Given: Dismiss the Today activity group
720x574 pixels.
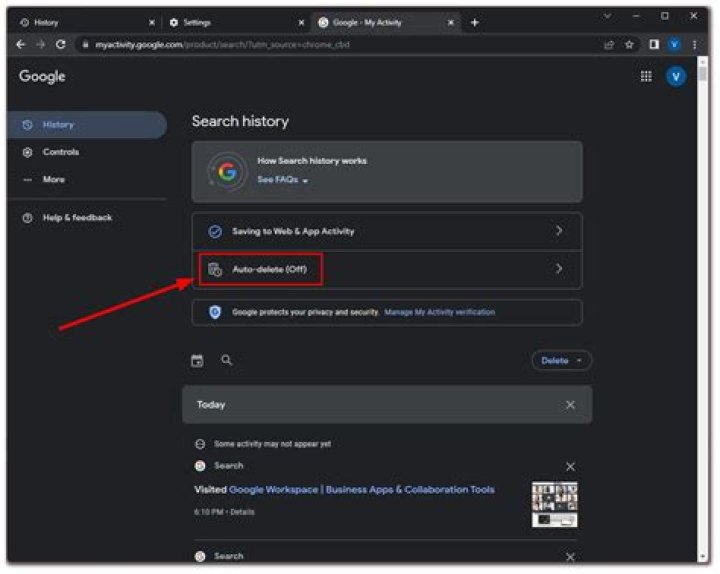Looking at the screenshot, I should tap(570, 405).
